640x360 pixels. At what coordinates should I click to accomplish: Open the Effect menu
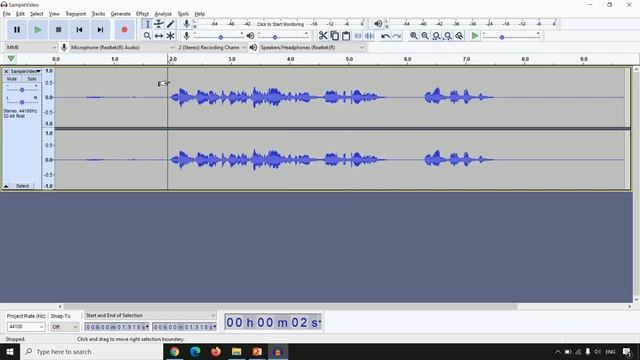click(x=142, y=14)
